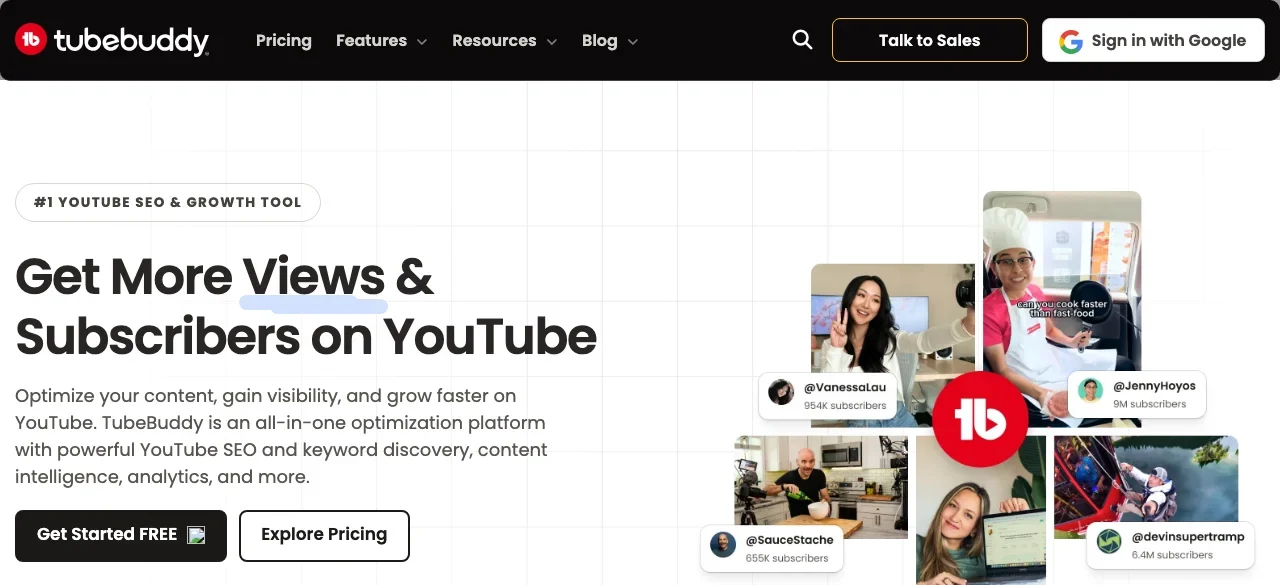Click the 954K subscribers text

point(845,406)
